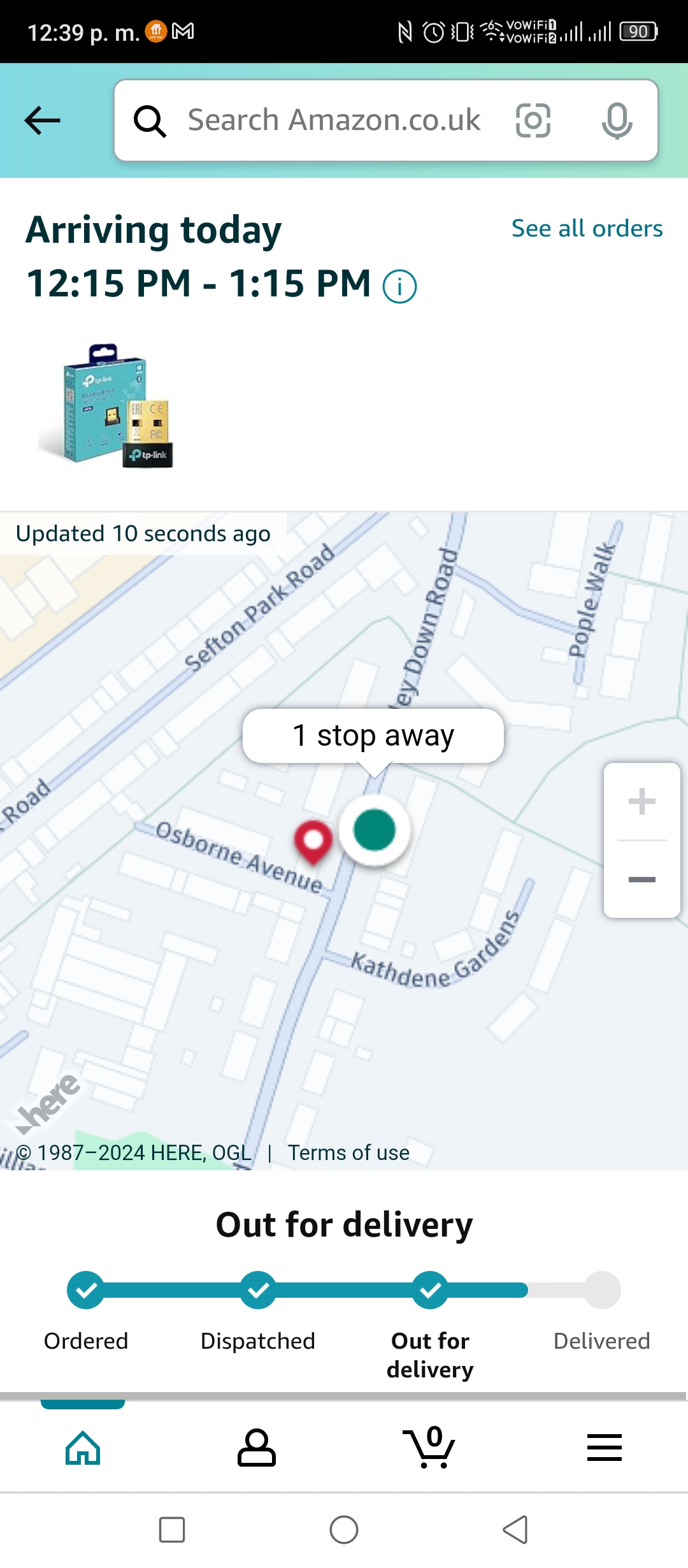Click the delivery window info icon

(x=399, y=287)
